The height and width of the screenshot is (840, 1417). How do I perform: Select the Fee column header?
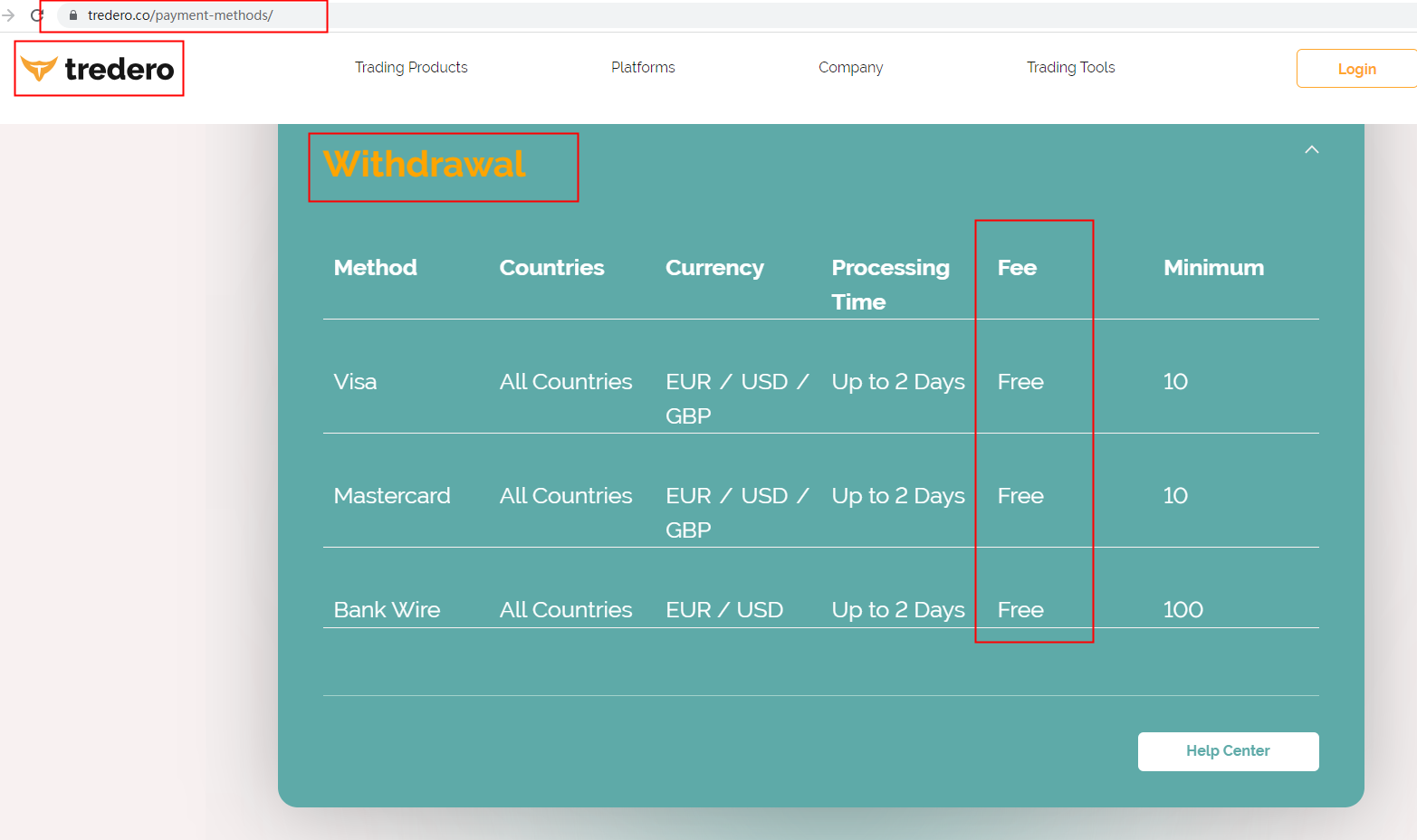tap(1017, 268)
